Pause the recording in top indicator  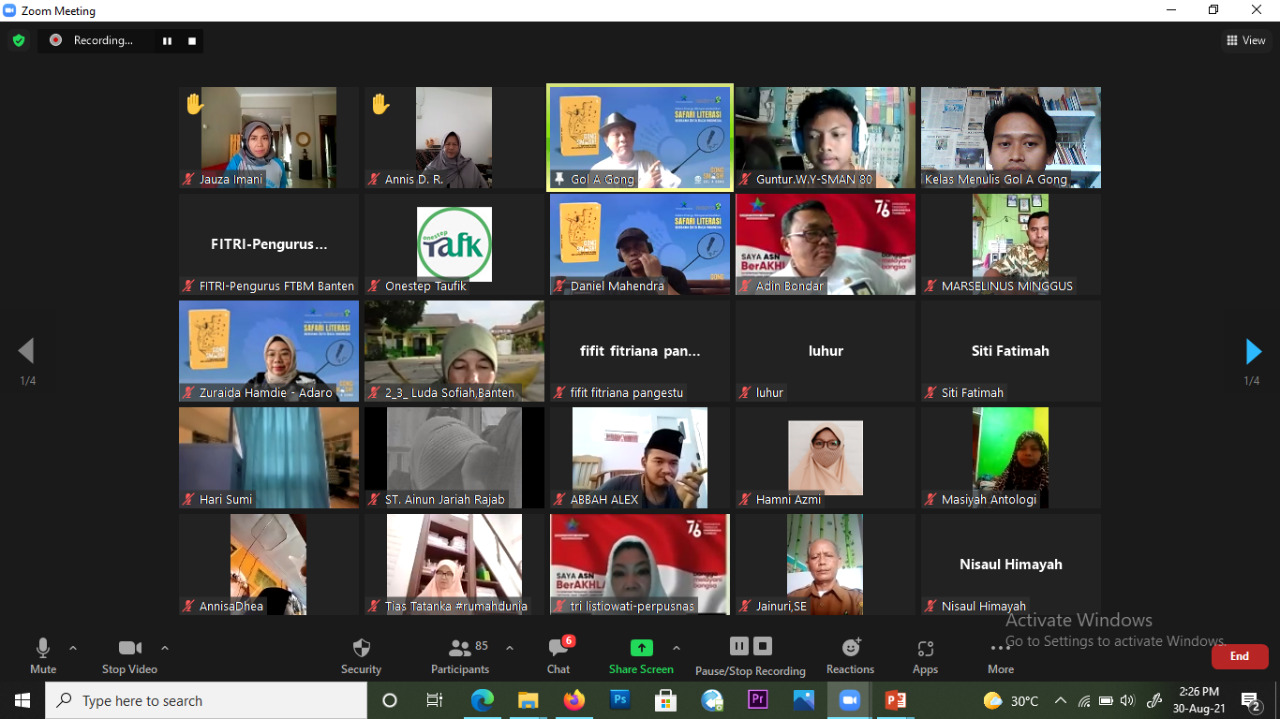[x=167, y=41]
